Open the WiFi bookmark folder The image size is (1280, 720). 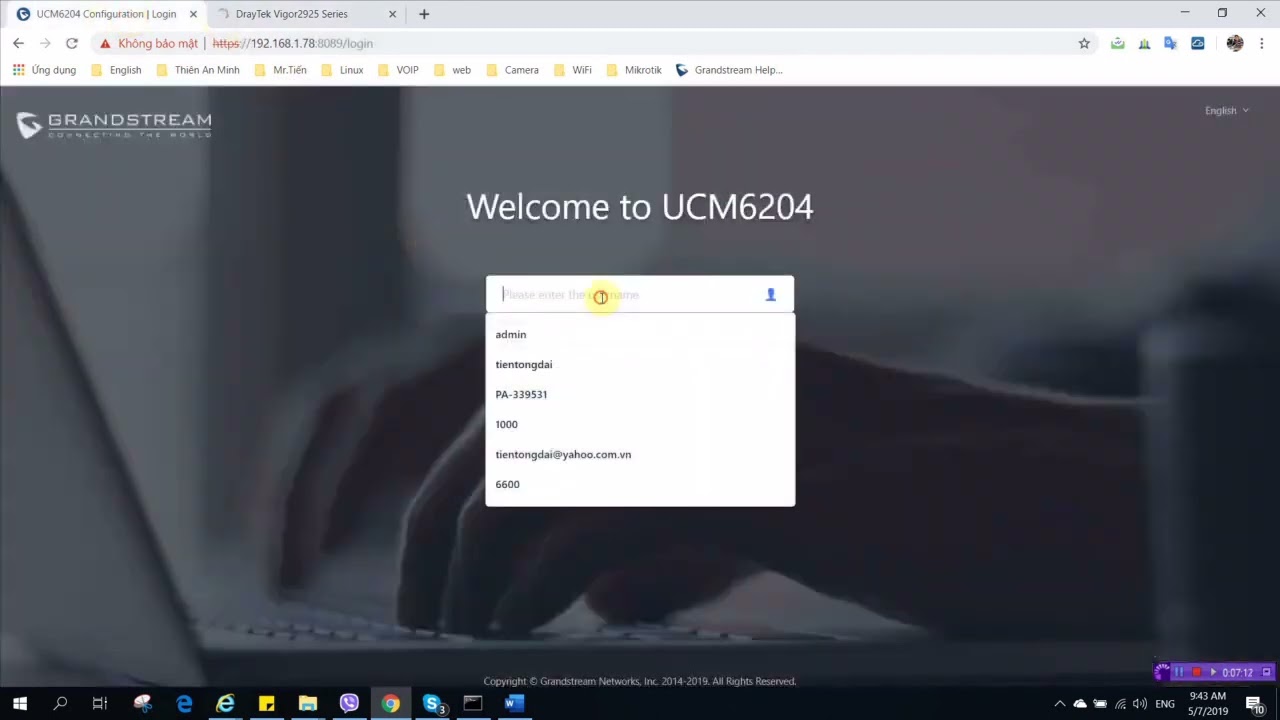pos(572,70)
